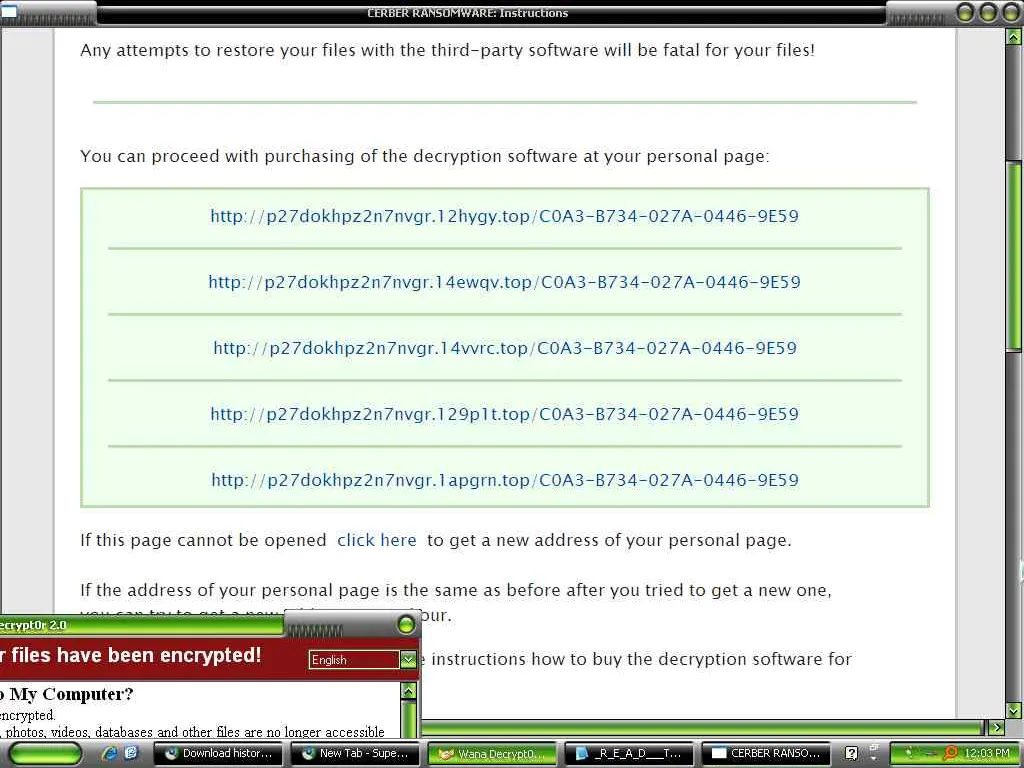Click the horizontal scrollbar thumb at bottom
The image size is (1024, 768).
(702, 727)
